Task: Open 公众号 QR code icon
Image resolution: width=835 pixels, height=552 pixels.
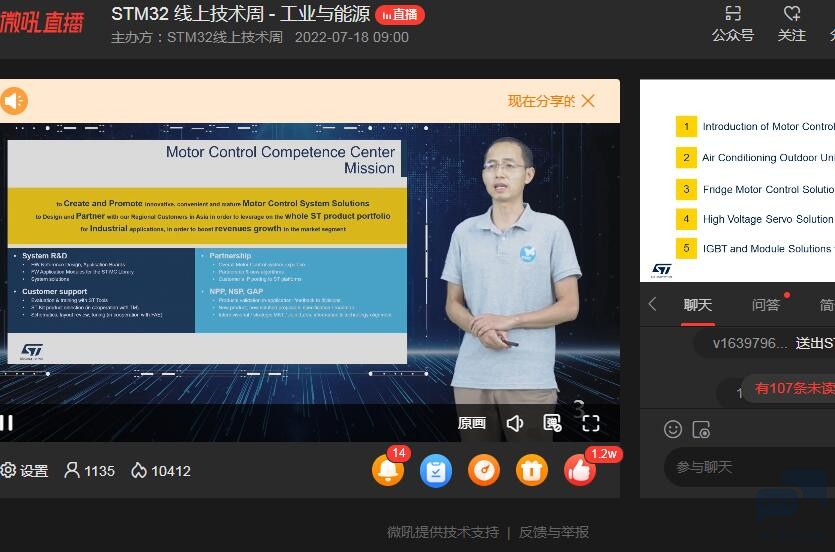Action: (733, 24)
